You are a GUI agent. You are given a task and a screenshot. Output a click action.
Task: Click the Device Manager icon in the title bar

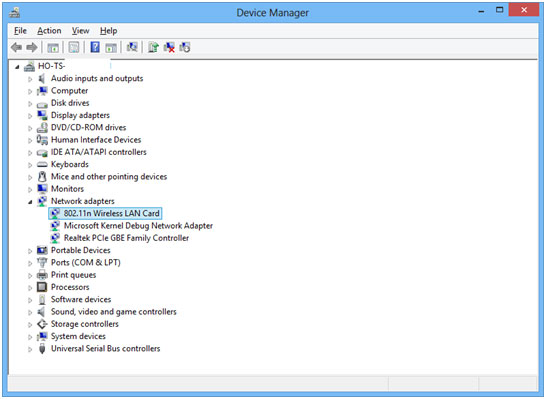click(x=15, y=13)
